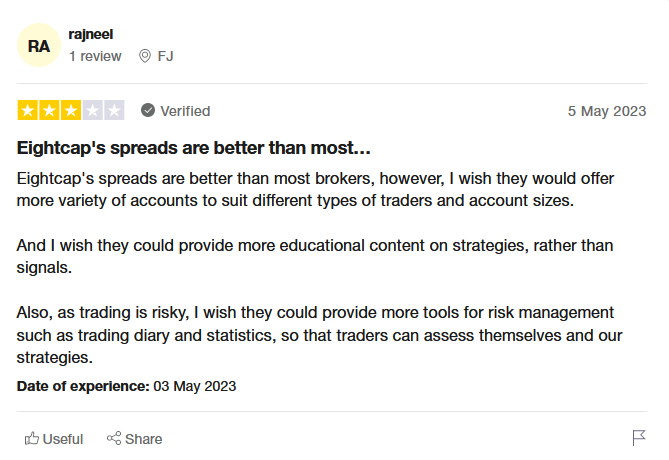Click the first yellow rating star
This screenshot has height=460, width=669.
(28, 111)
